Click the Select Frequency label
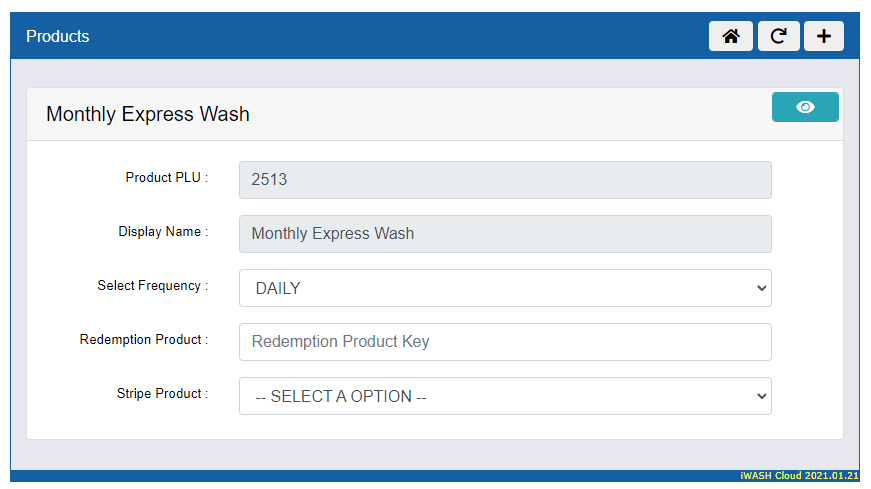Screen dimensions: 871x489 (x=152, y=286)
